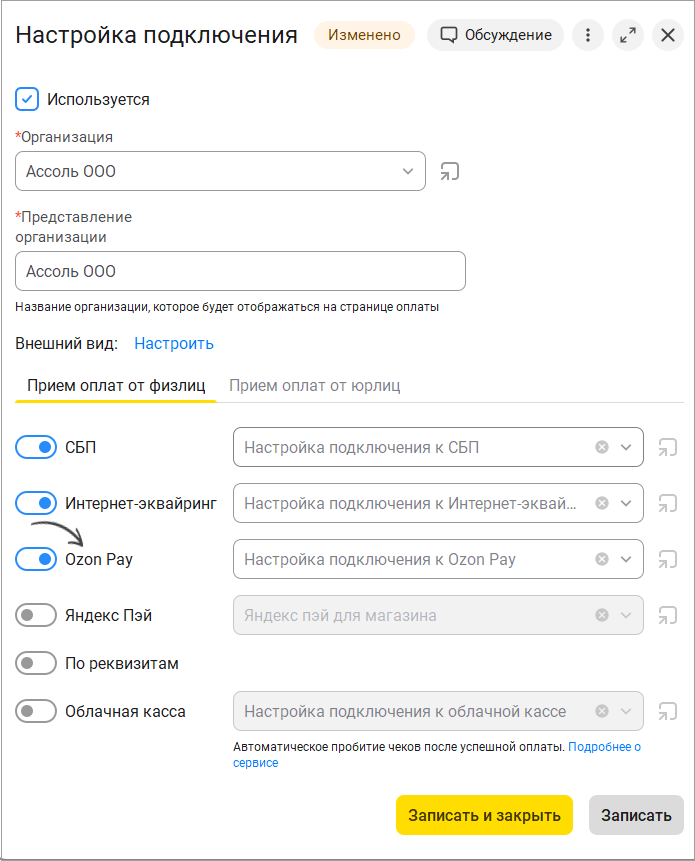This screenshot has height=861, width=695.
Task: Open the Ozon Pay connection setting record
Action: click(x=668, y=560)
